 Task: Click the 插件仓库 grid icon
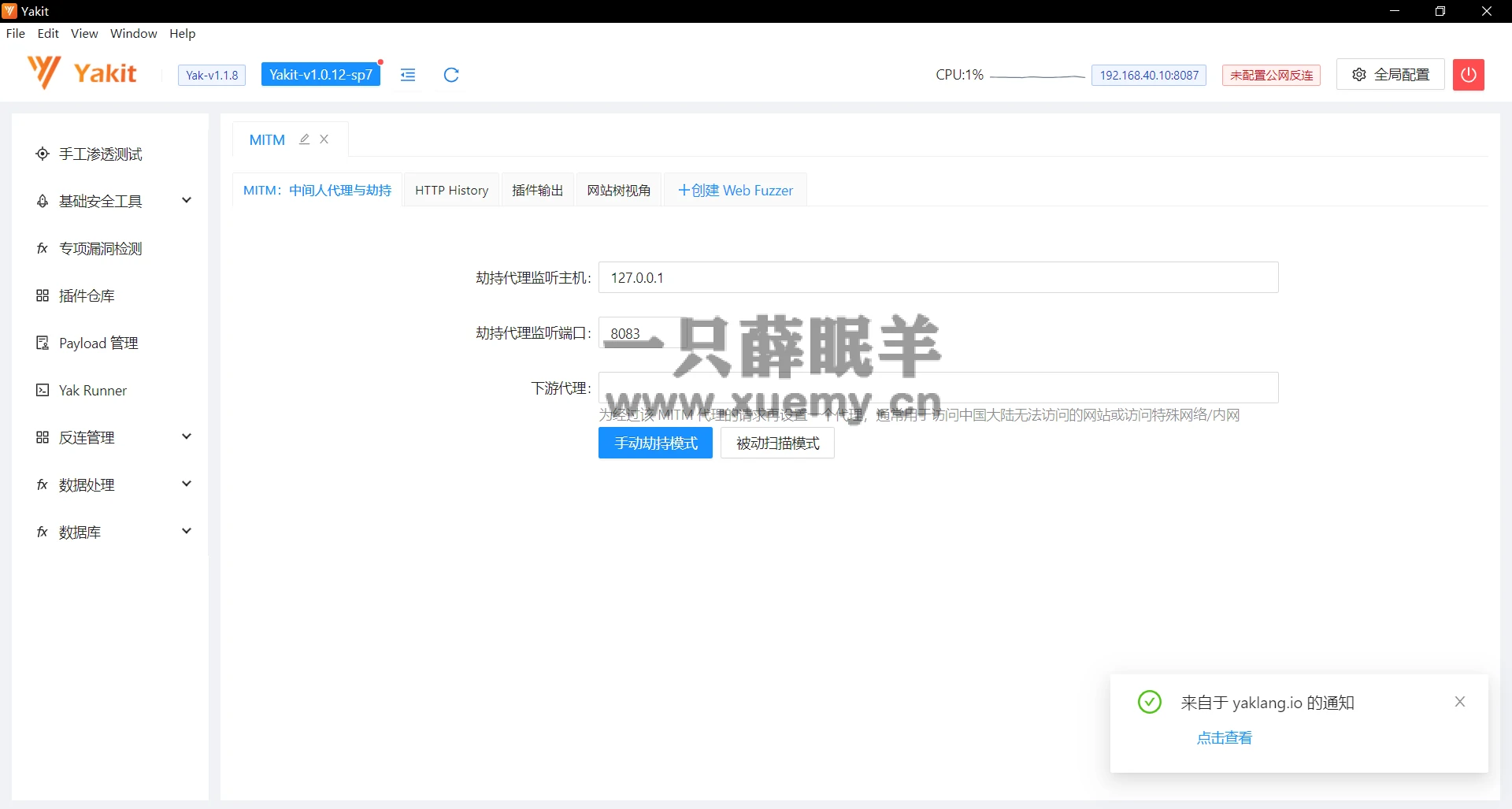43,295
